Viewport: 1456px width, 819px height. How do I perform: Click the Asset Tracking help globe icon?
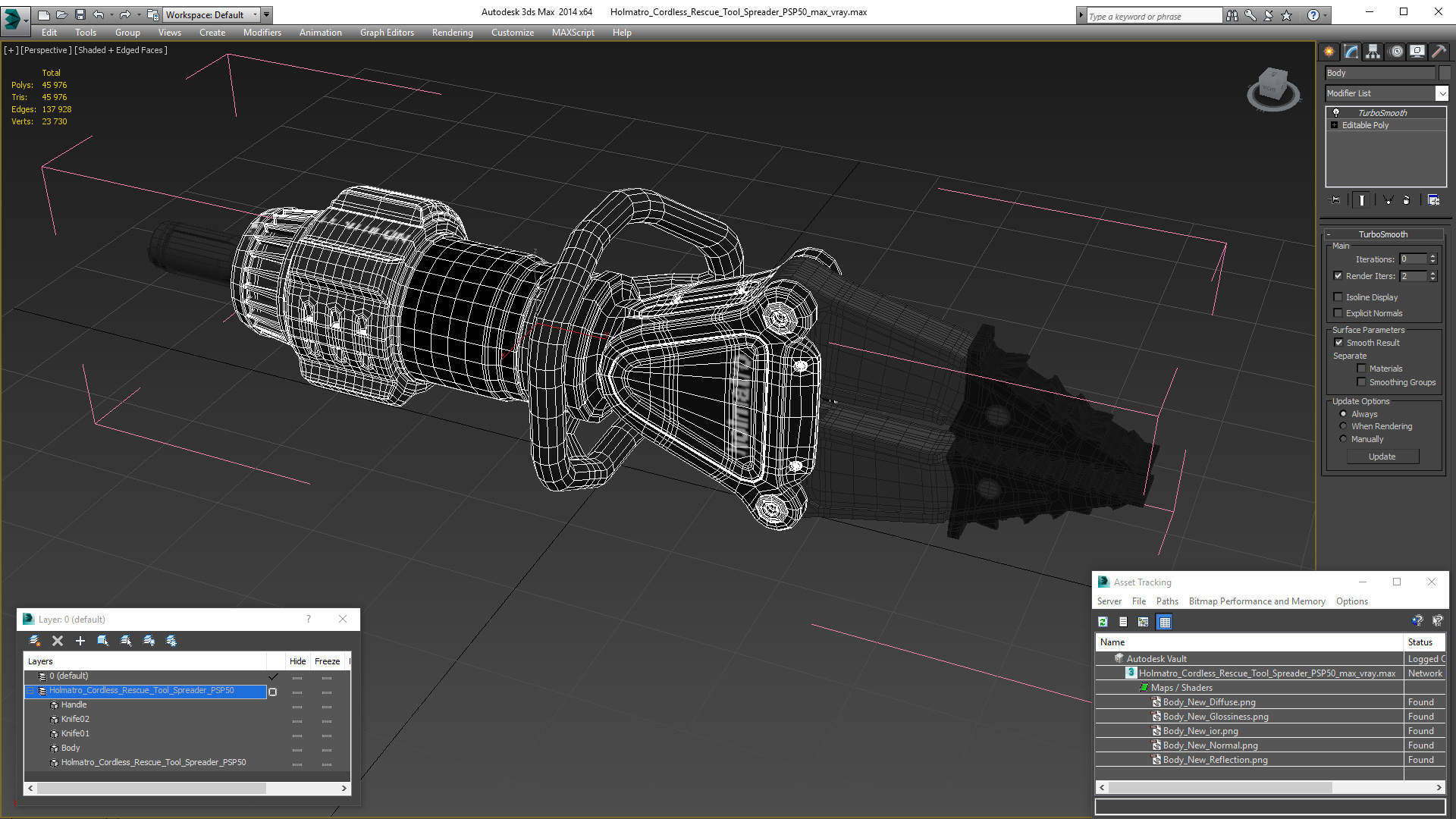pos(1417,622)
